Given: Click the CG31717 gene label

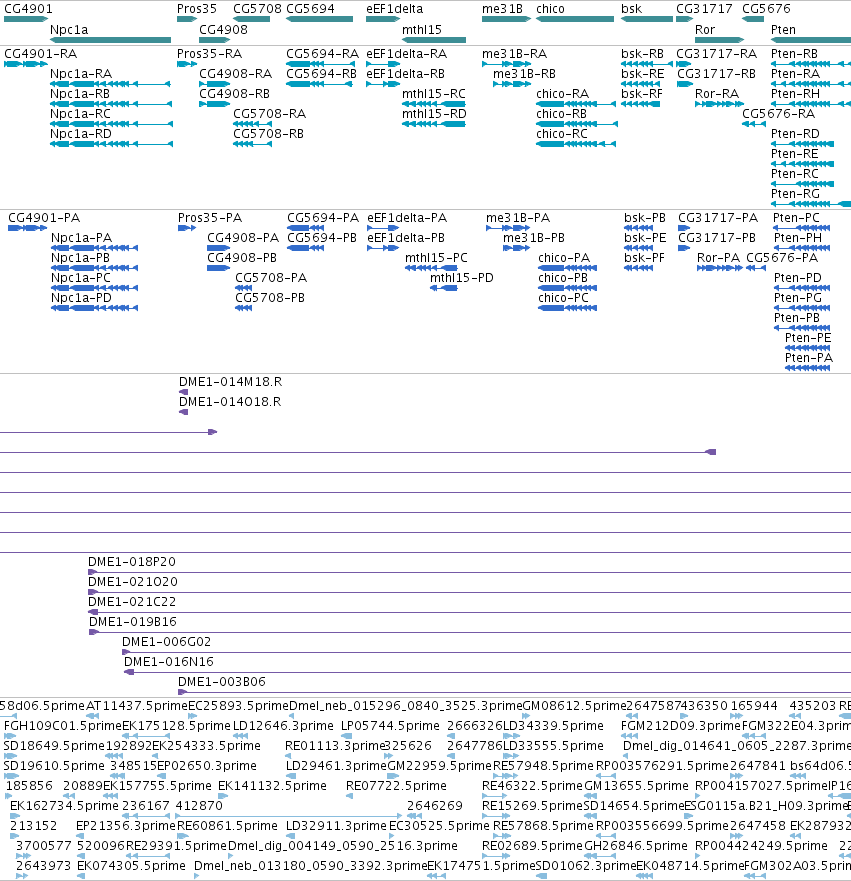Looking at the screenshot, I should coord(704,9).
